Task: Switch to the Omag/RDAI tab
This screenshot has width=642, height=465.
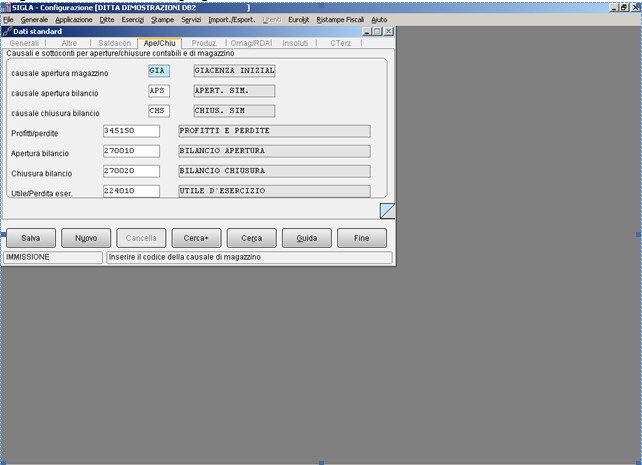Action: [251, 43]
